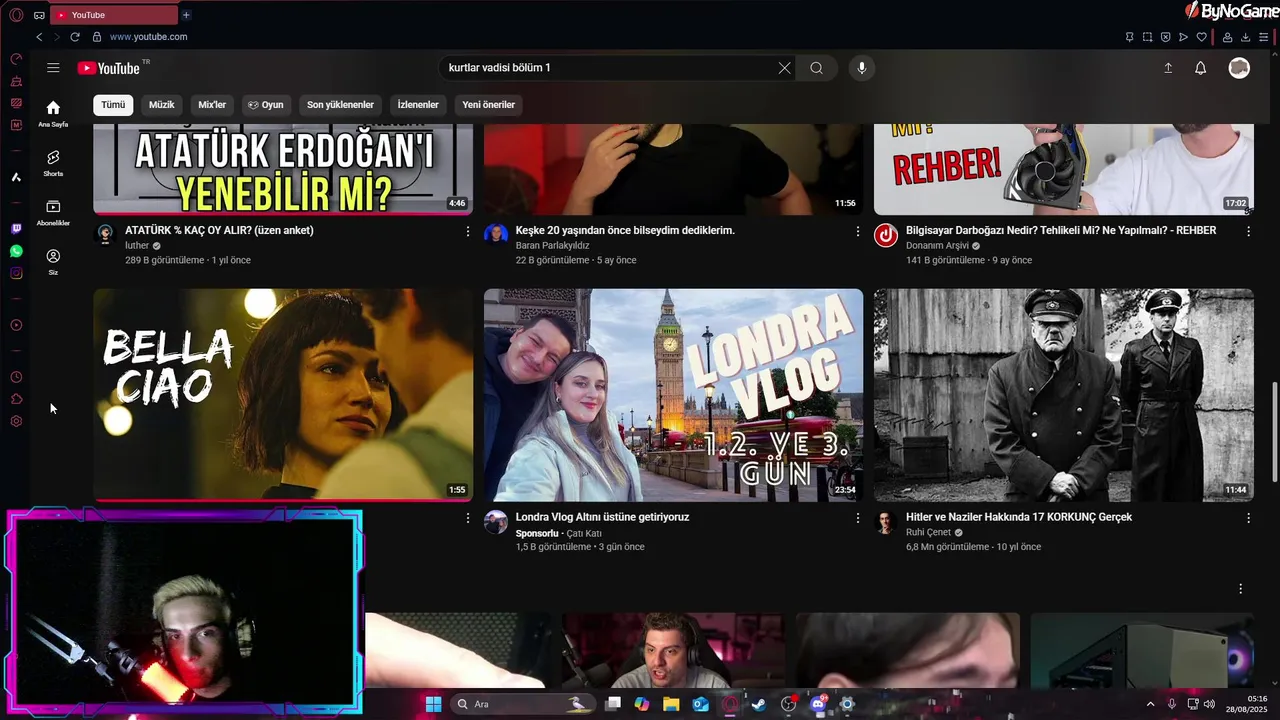Open YouTube notifications bell

click(1200, 68)
